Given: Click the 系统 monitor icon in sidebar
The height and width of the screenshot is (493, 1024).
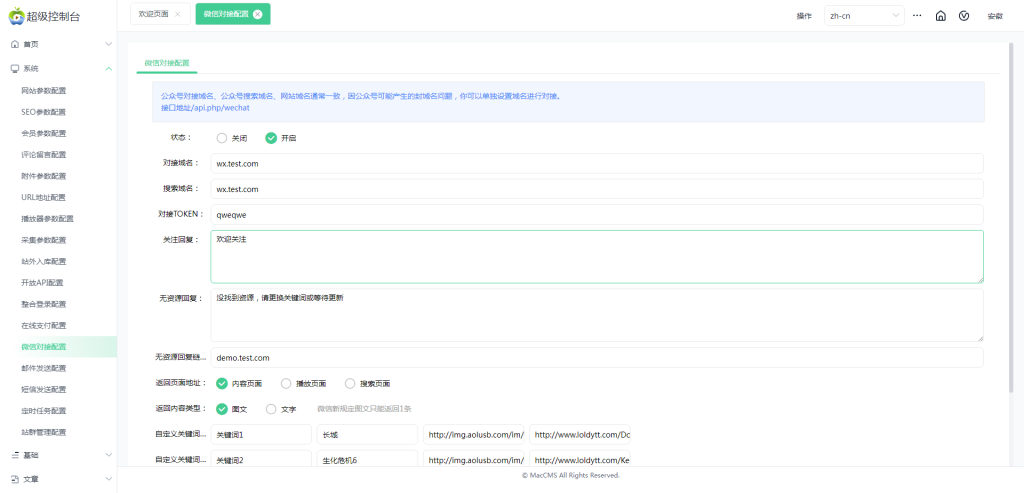Looking at the screenshot, I should (x=15, y=69).
